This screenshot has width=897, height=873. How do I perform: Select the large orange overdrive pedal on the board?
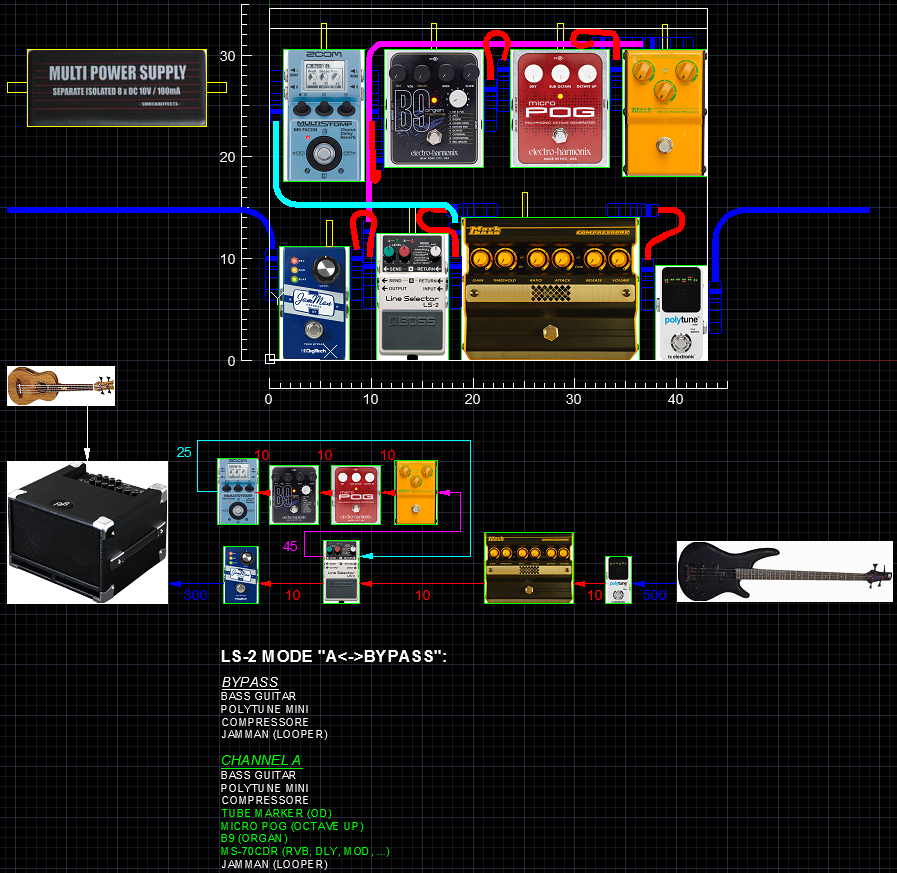pos(663,114)
